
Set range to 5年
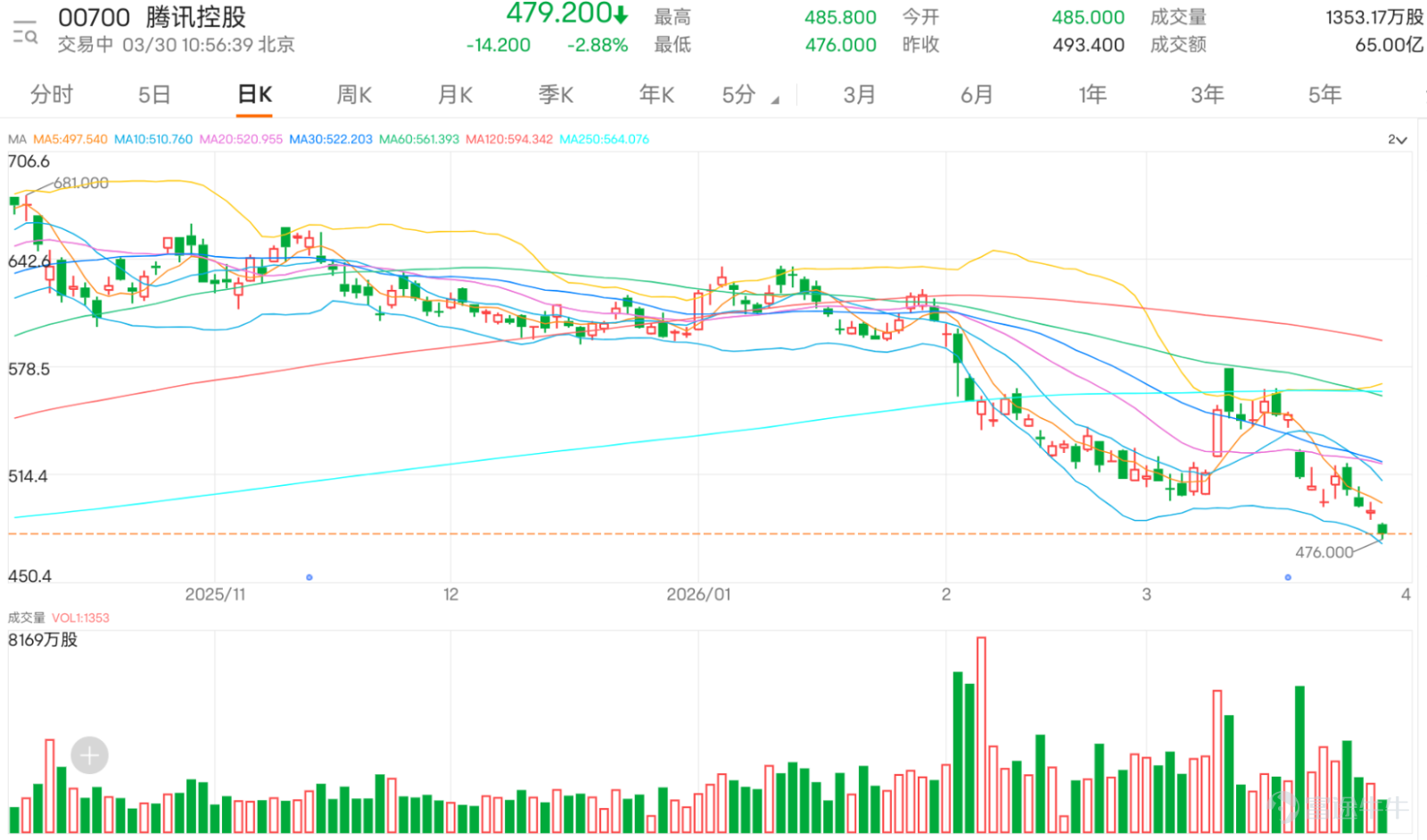(x=1324, y=95)
